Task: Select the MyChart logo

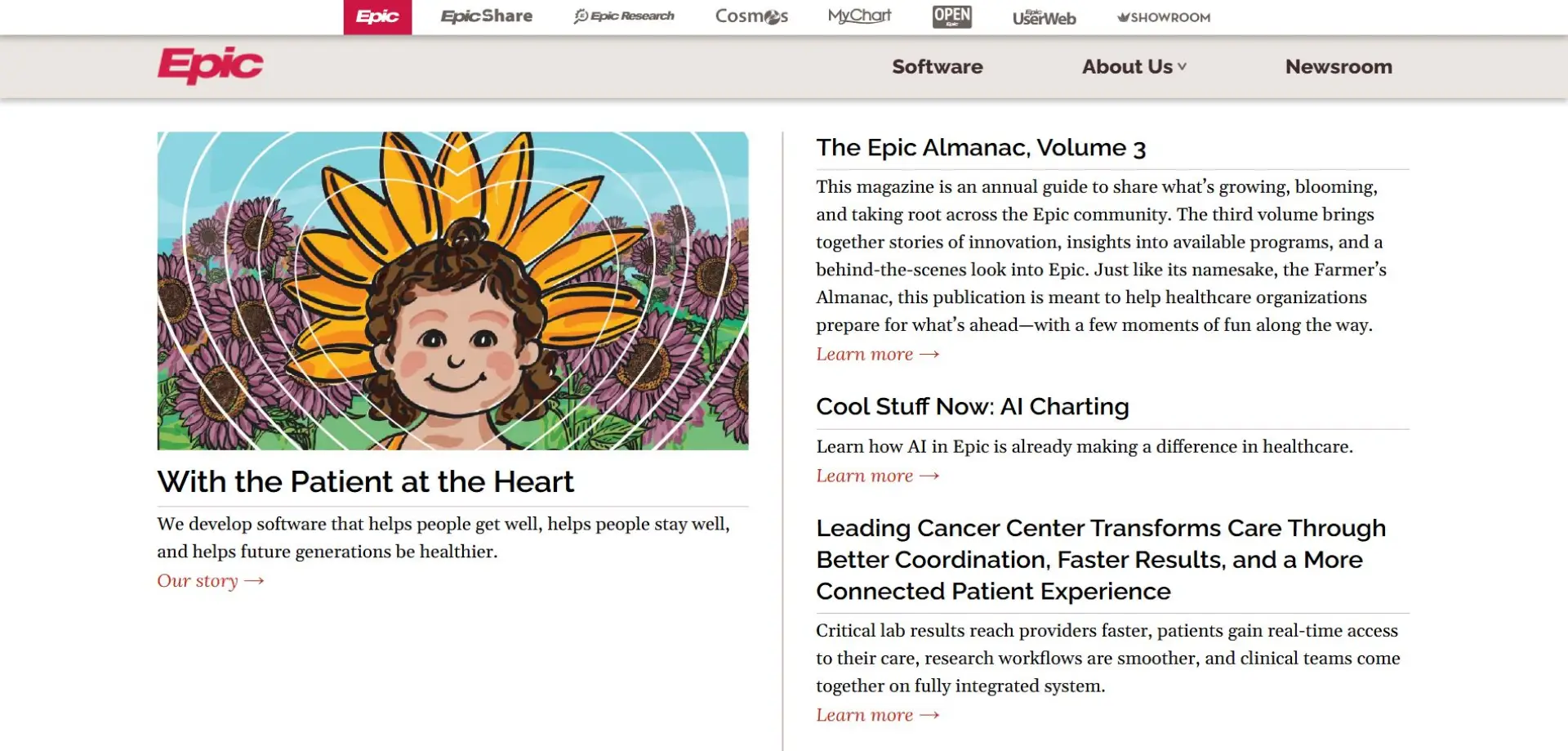Action: coord(859,16)
